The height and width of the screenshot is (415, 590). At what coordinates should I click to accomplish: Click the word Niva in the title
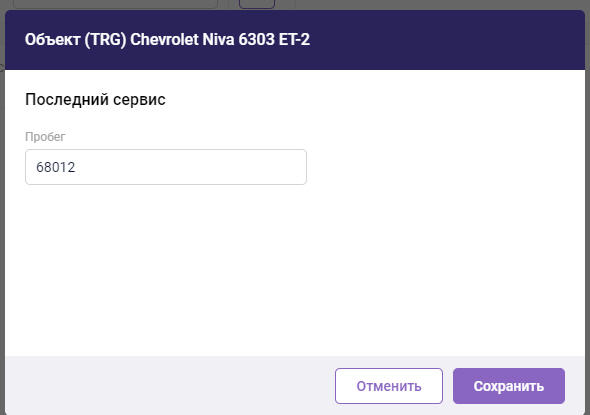click(218, 40)
